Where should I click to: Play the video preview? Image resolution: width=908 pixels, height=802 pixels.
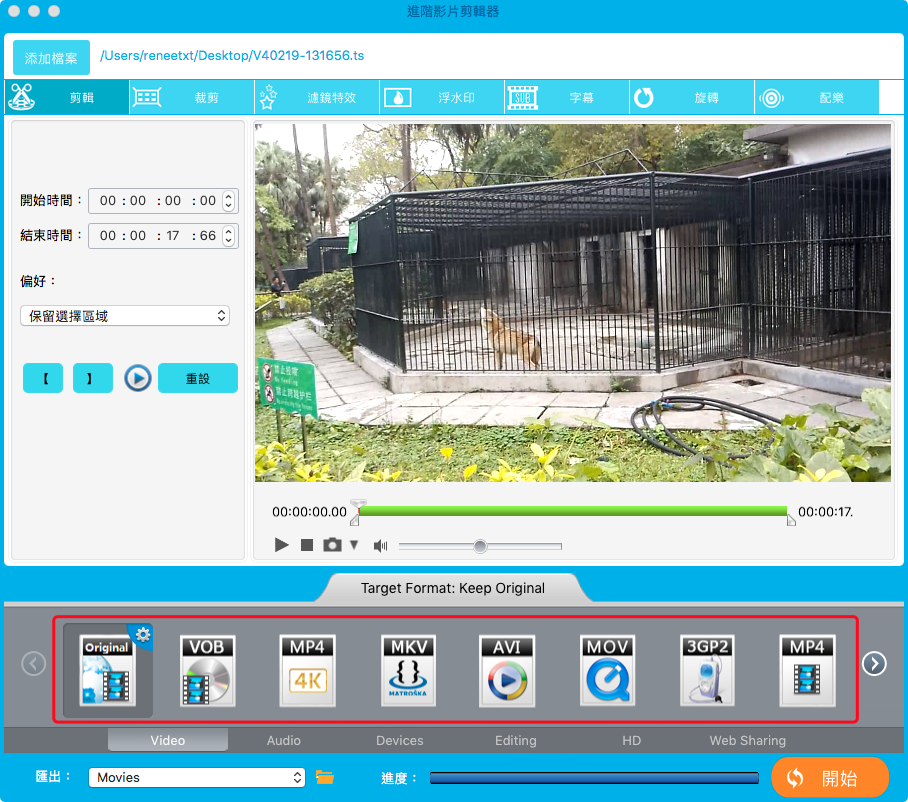coord(281,545)
